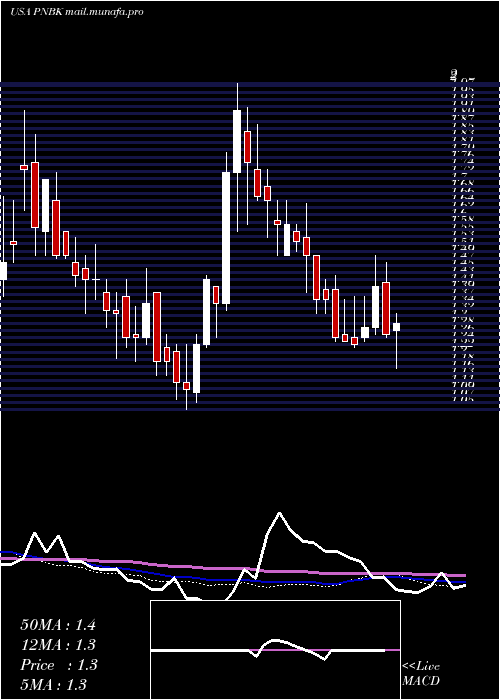Click the 50MA : 1.4 label
Screen dimensions: 500x700
[x=58, y=625]
